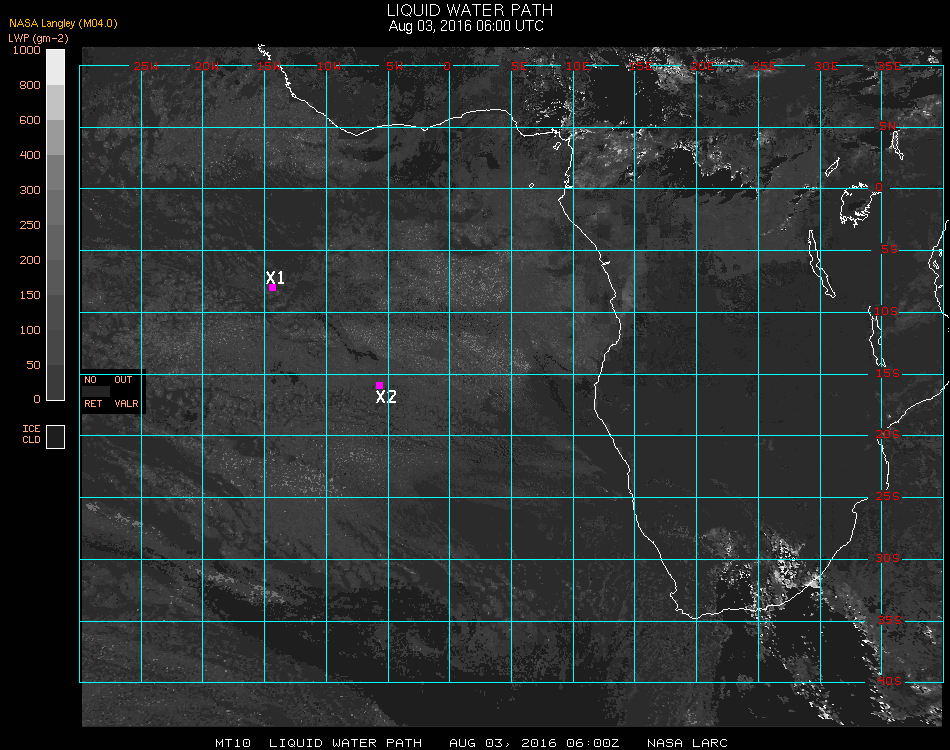Click the Aug 03, 2016 06:00 UTC timestamp
The height and width of the screenshot is (750, 950).
[466, 26]
